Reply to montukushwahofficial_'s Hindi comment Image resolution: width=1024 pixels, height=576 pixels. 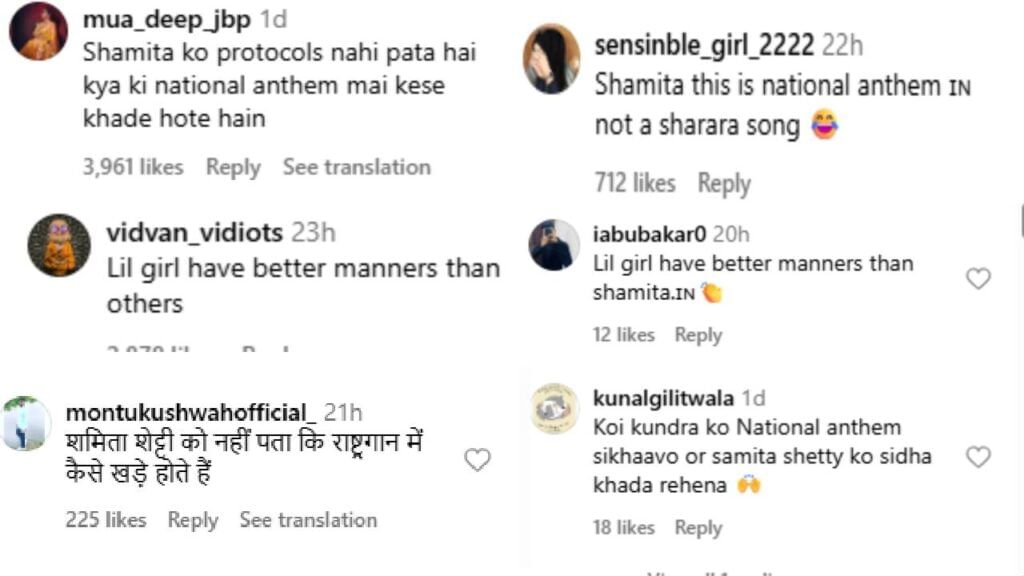point(193,520)
